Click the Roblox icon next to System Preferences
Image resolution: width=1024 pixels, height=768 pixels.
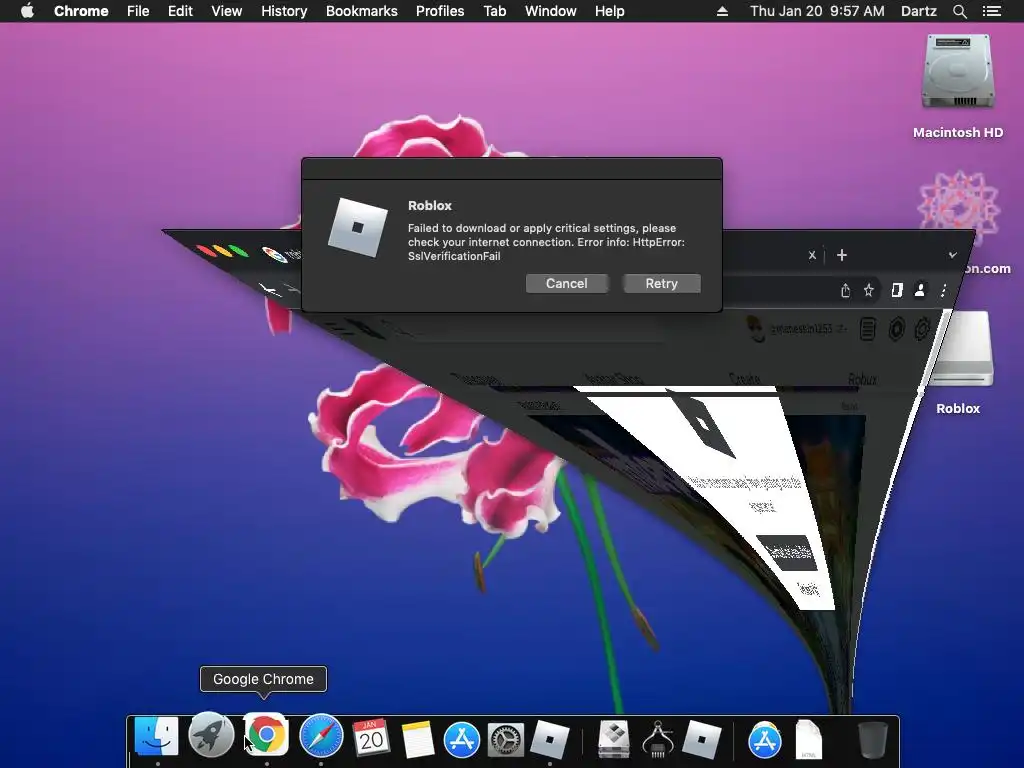pos(549,740)
